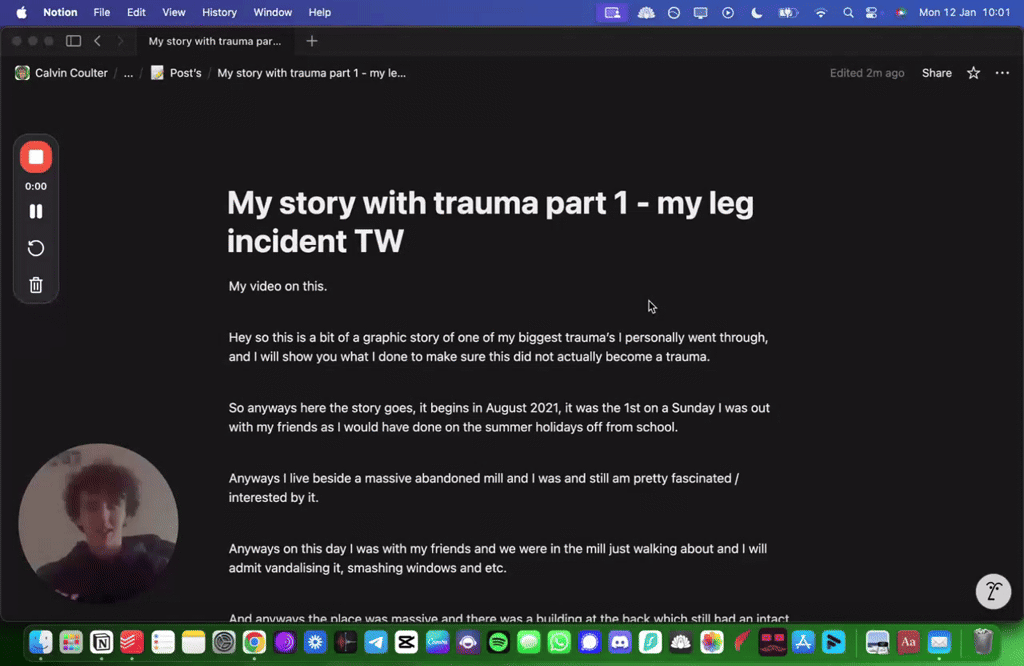Expand hidden breadcrumb pages via the ellipsis
1024x666 pixels.
[x=127, y=72]
